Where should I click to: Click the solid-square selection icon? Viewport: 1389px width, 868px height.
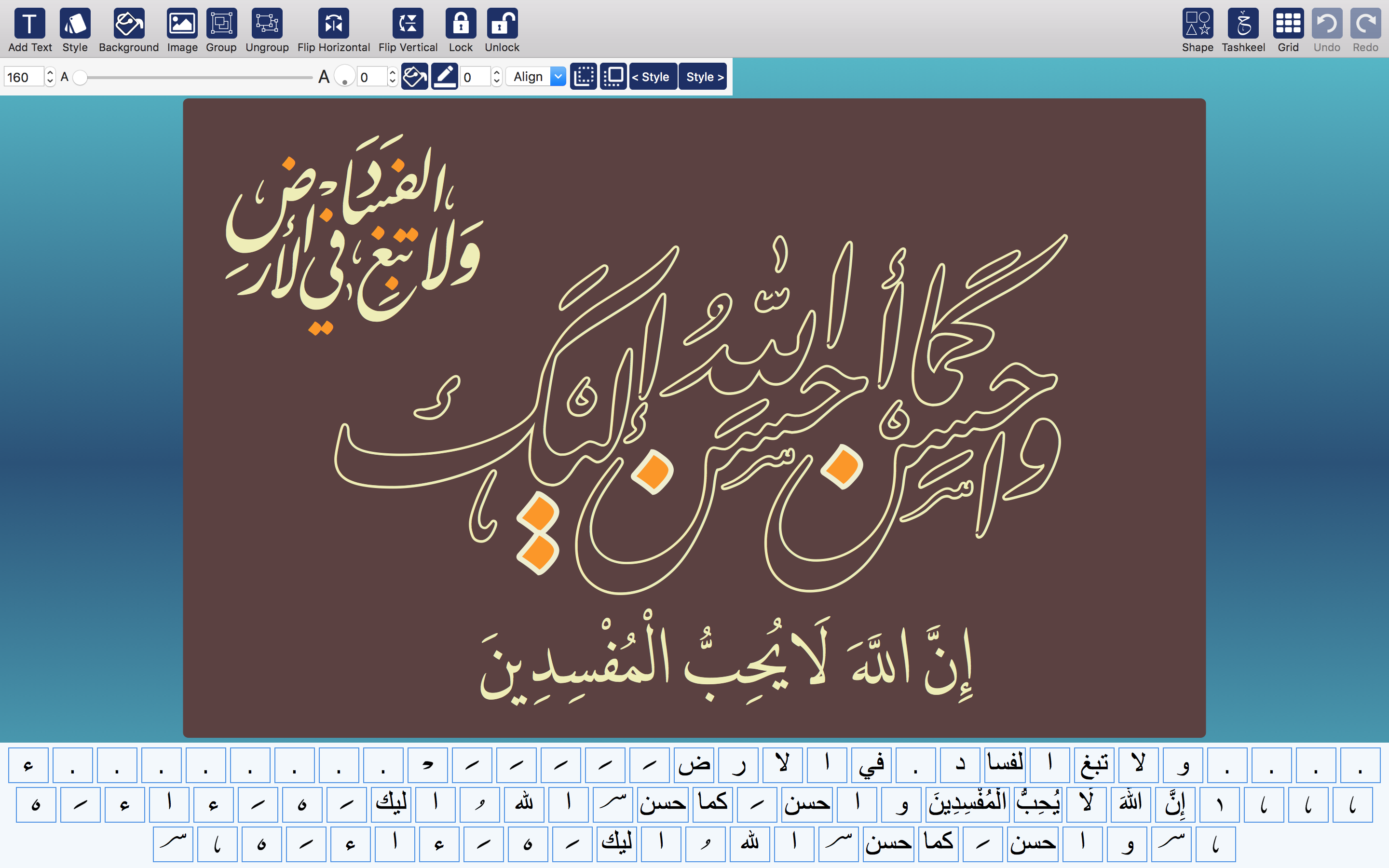(x=613, y=76)
